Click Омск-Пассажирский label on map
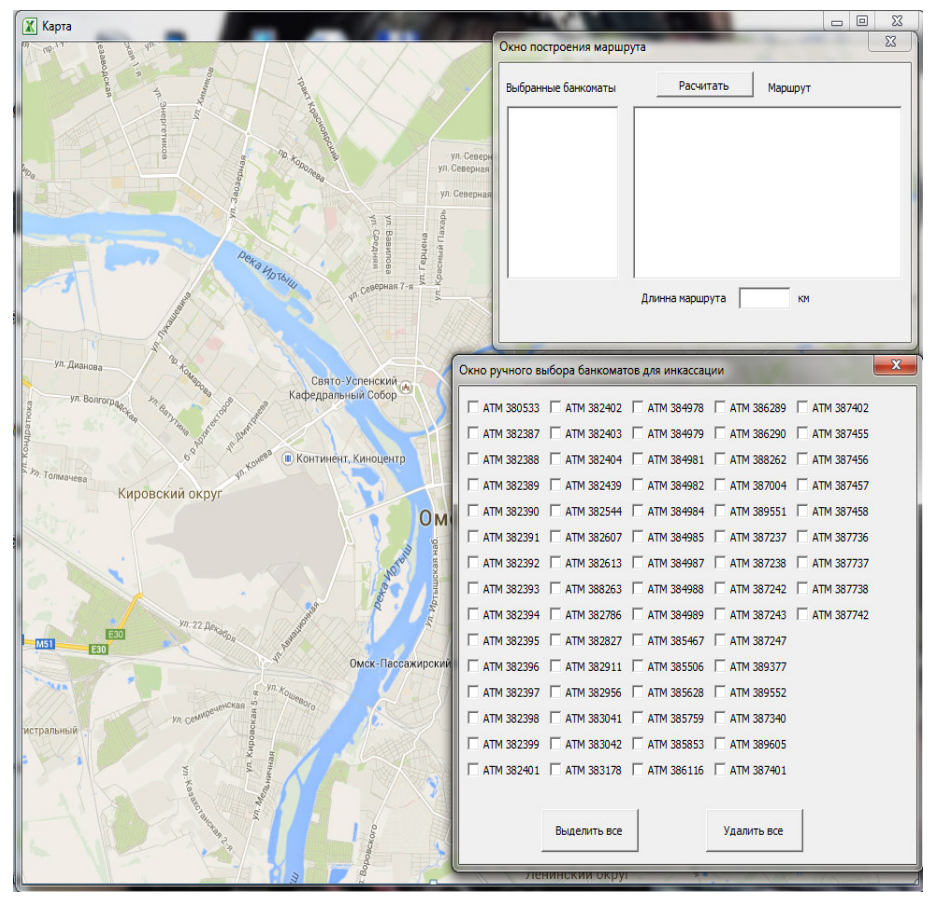This screenshot has height=900, width=939. click(400, 663)
